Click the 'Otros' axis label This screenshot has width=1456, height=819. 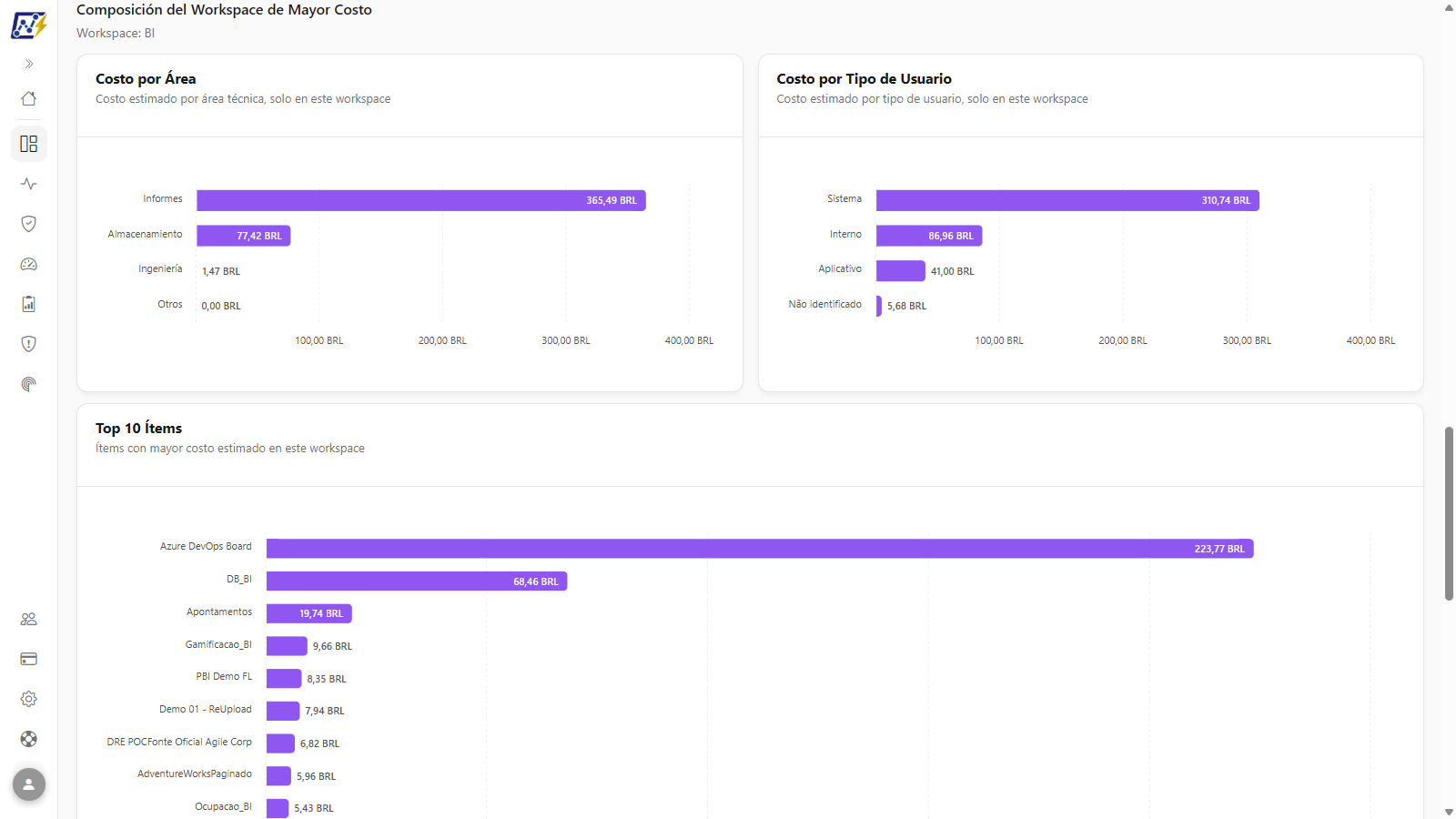tap(170, 304)
